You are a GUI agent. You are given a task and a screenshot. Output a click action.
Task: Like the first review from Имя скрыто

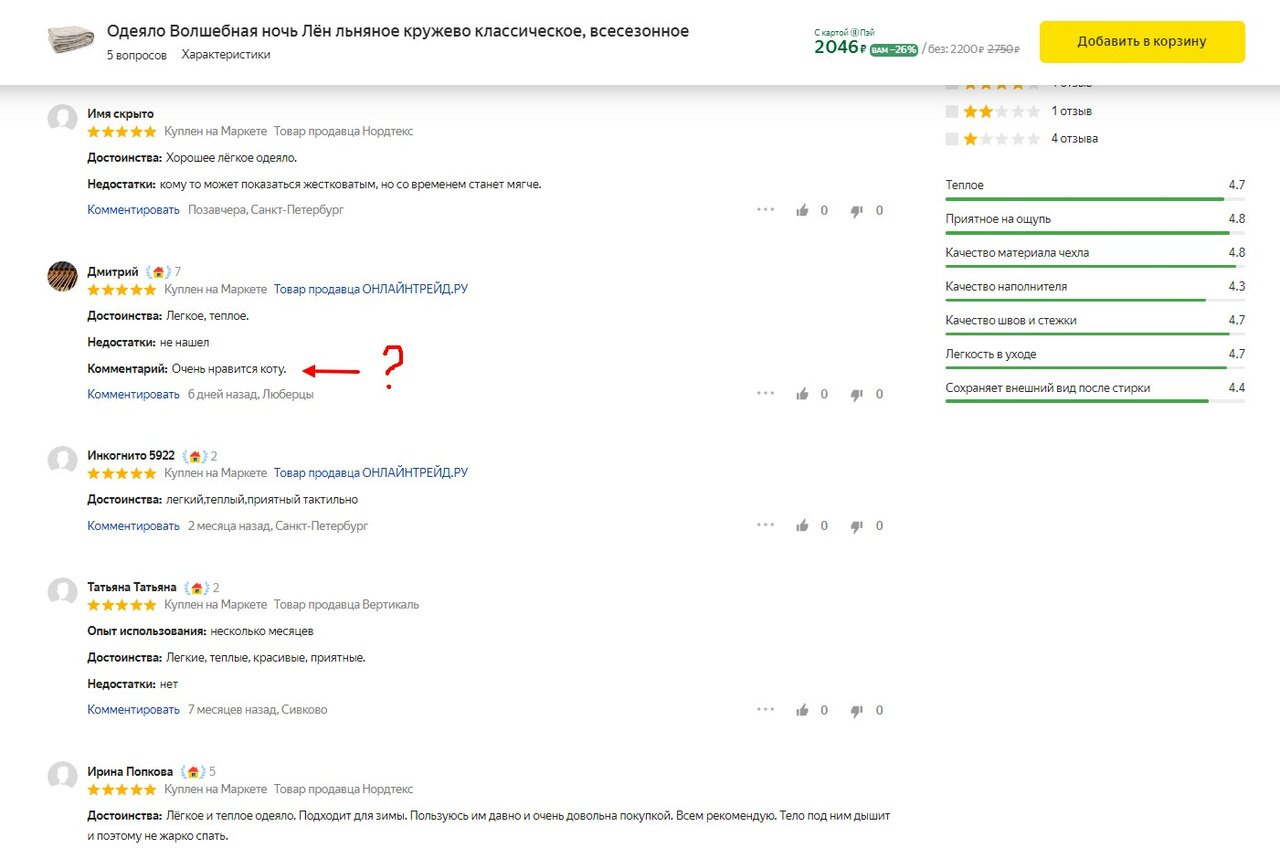pyautogui.click(x=802, y=210)
